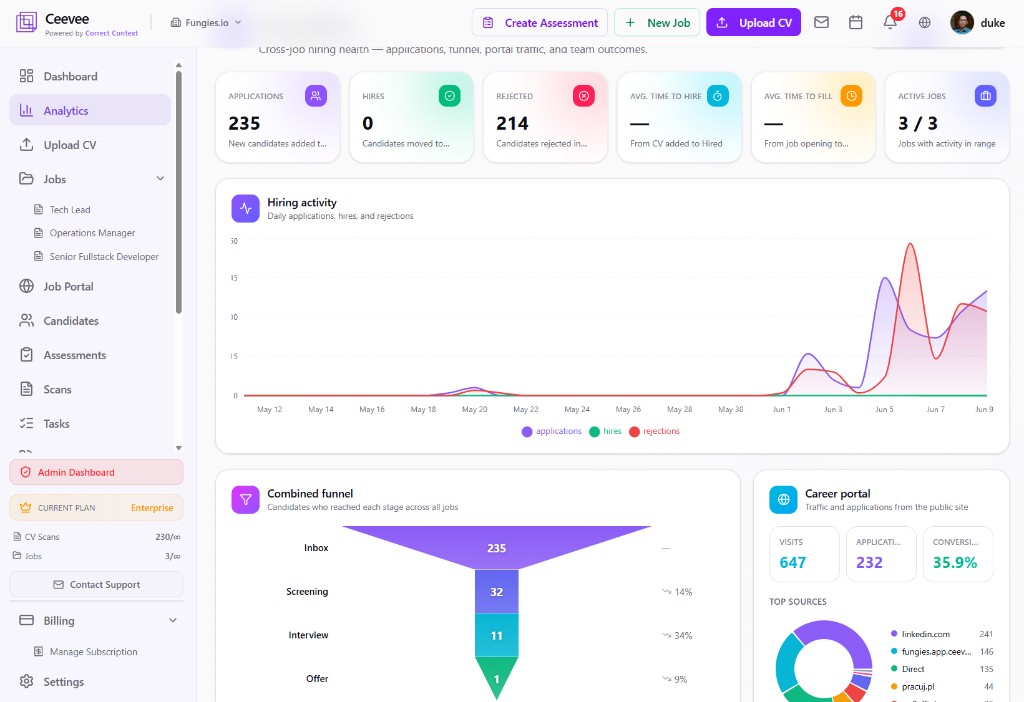Click the Job Portal globe icon in sidebar

pyautogui.click(x=26, y=286)
